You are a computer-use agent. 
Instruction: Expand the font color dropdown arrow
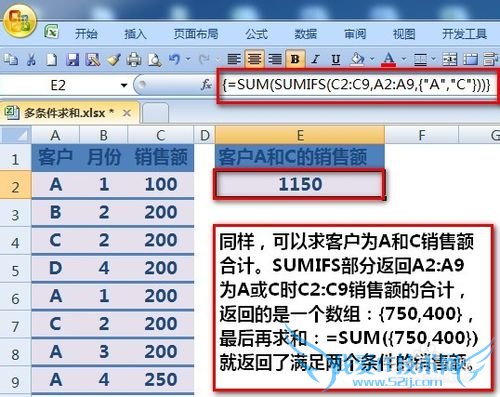tap(404, 59)
